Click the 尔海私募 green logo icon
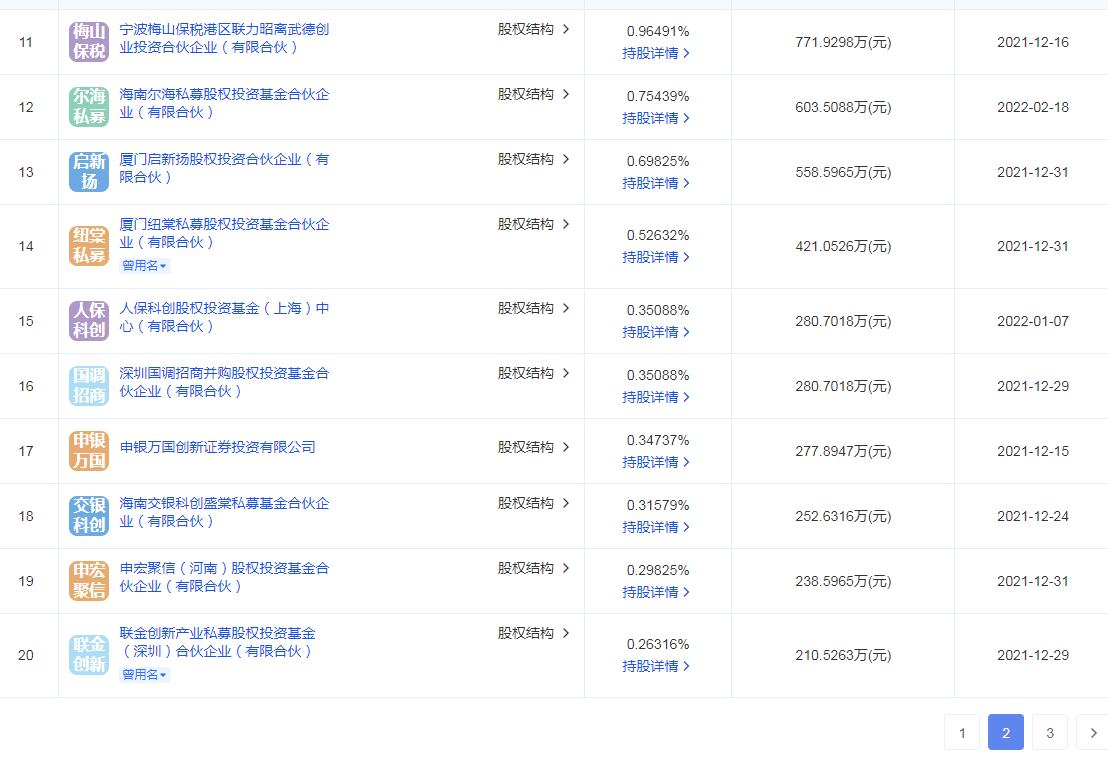 pos(89,107)
